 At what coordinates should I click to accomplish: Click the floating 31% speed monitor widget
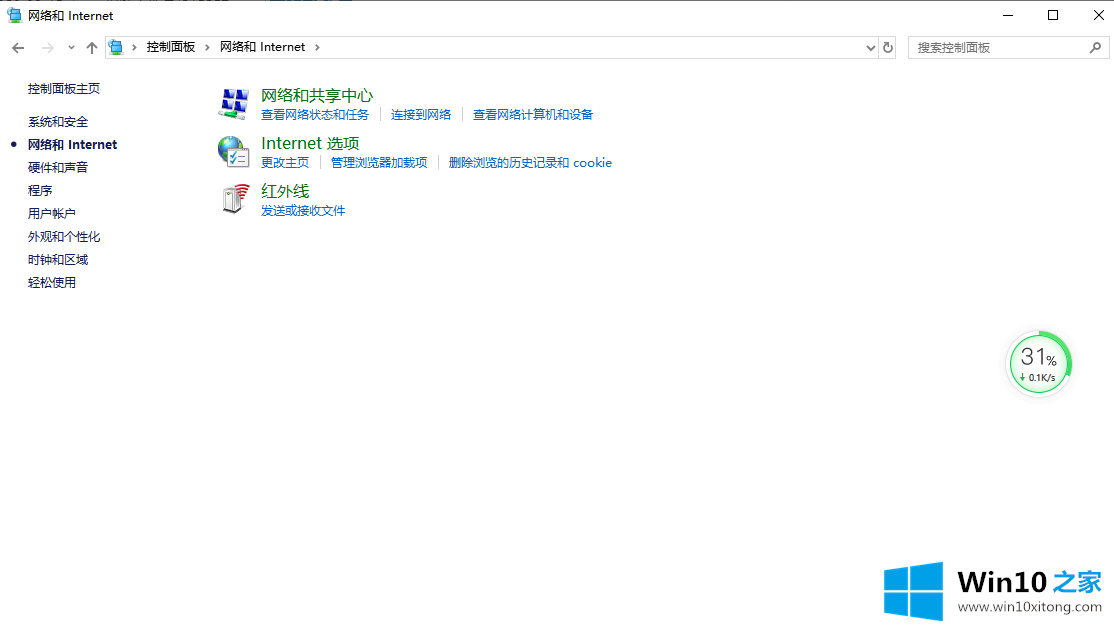pyautogui.click(x=1039, y=363)
